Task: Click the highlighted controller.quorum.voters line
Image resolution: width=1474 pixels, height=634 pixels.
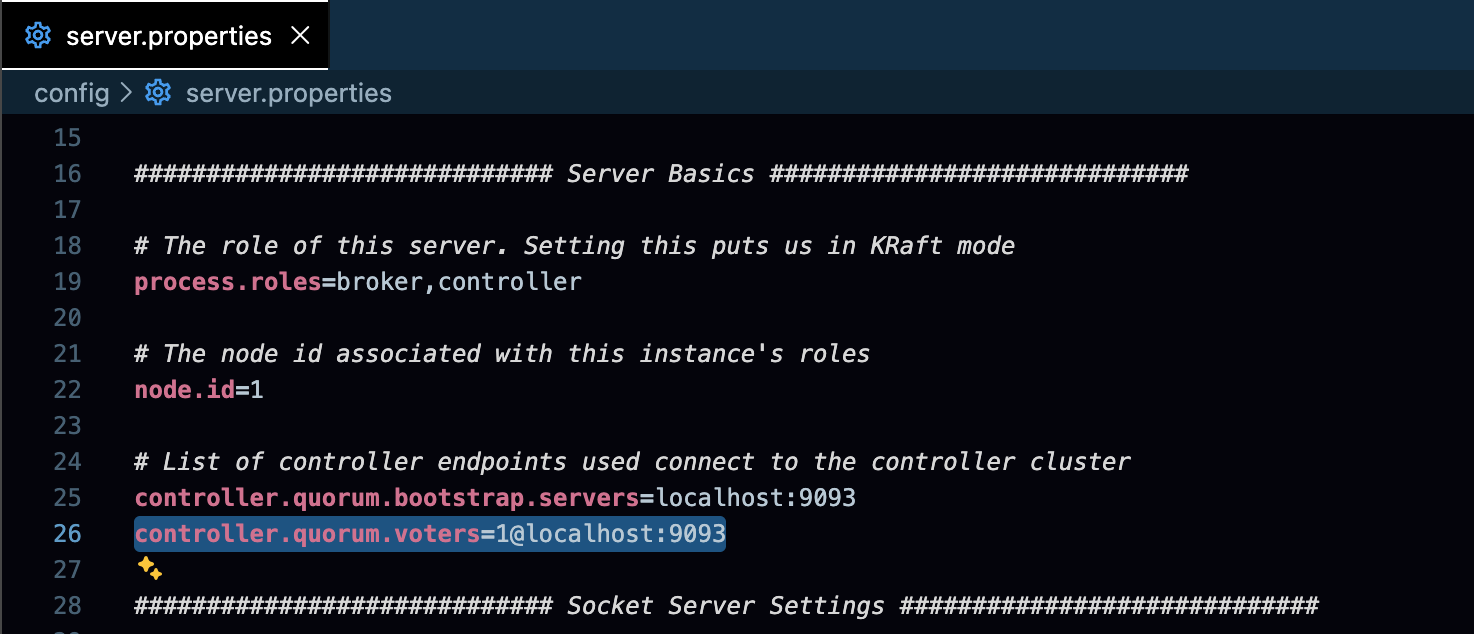Action: tap(430, 534)
